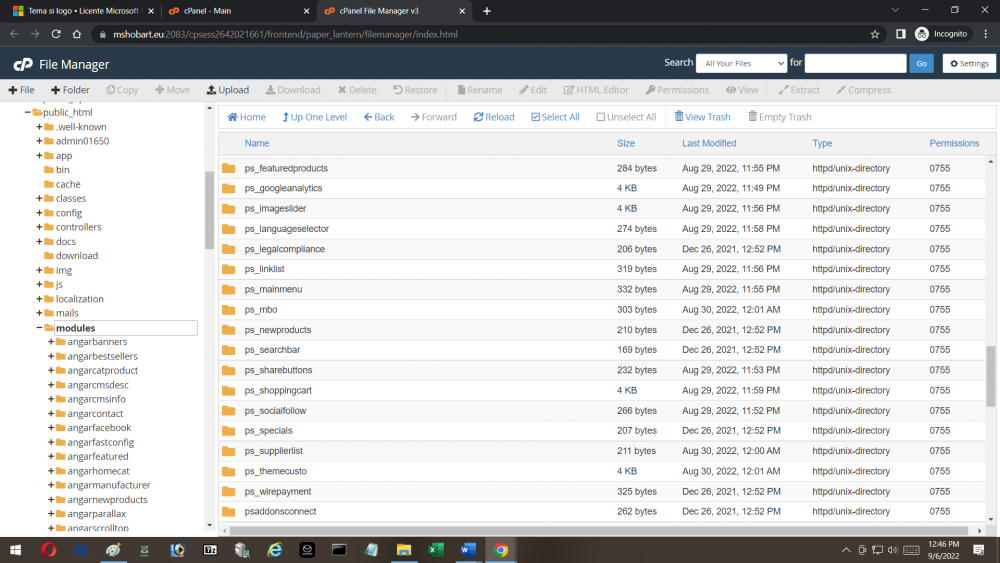Open the Permissions tool
1000x563 pixels.
click(677, 90)
